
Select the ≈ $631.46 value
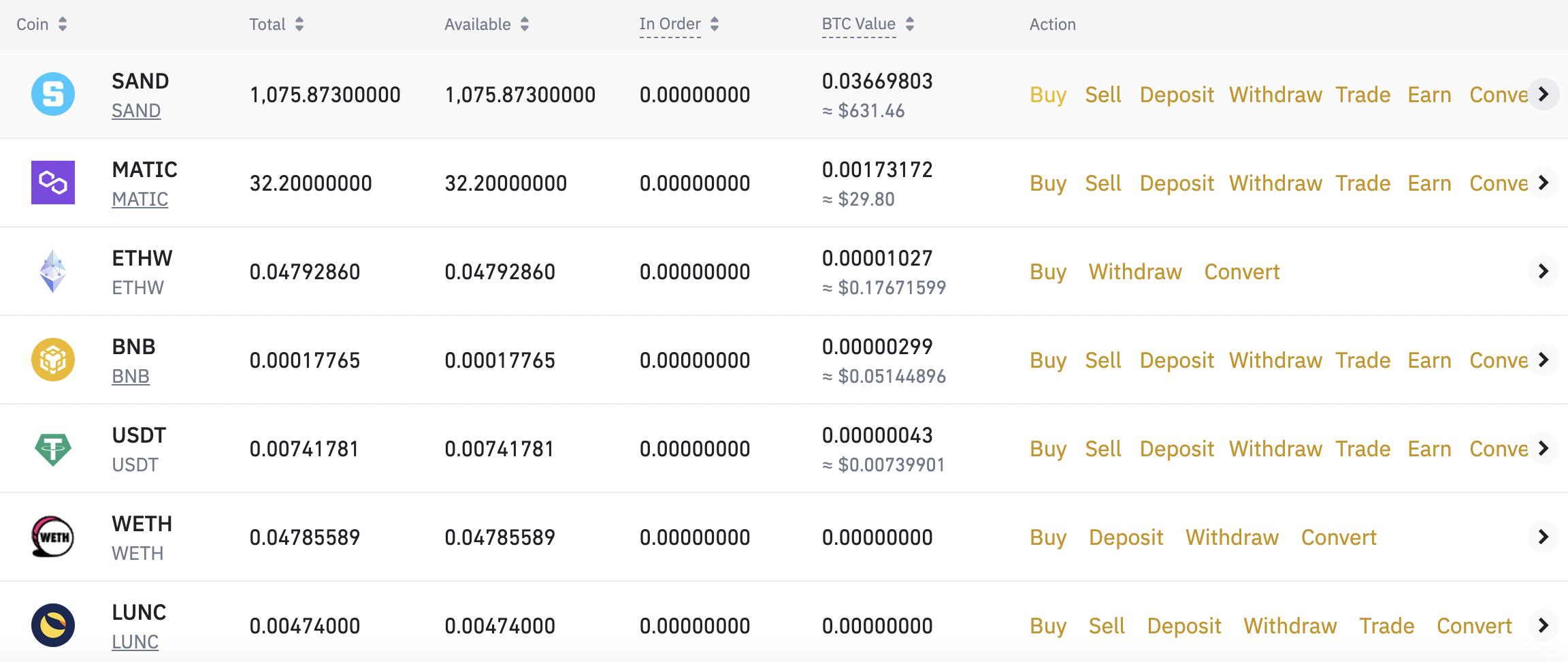click(x=864, y=110)
